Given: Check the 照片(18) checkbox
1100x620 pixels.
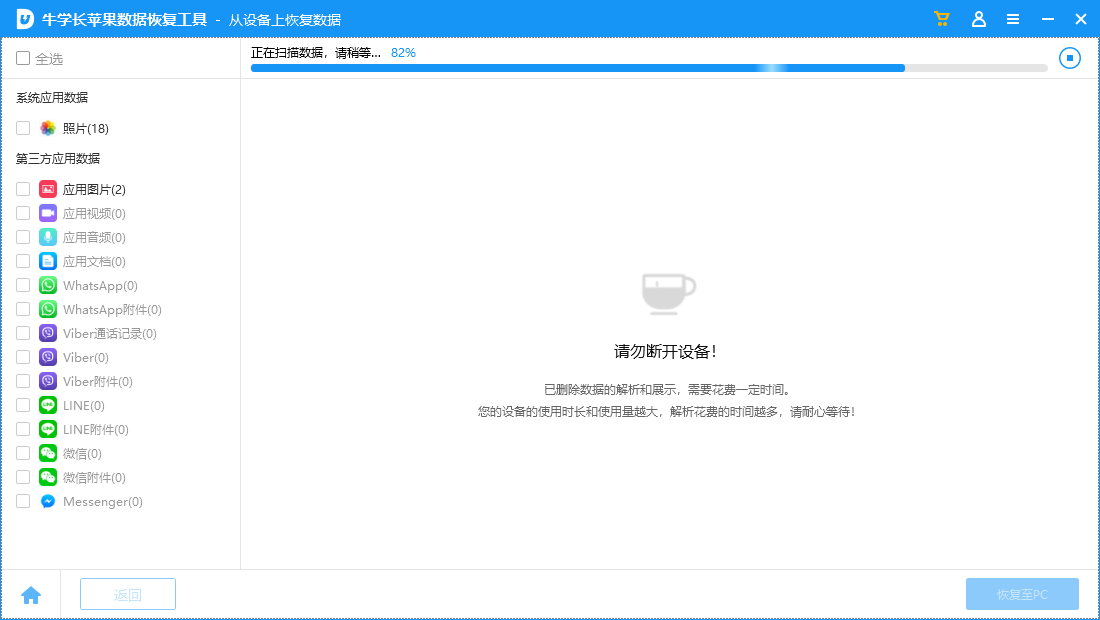Looking at the screenshot, I should (22, 128).
